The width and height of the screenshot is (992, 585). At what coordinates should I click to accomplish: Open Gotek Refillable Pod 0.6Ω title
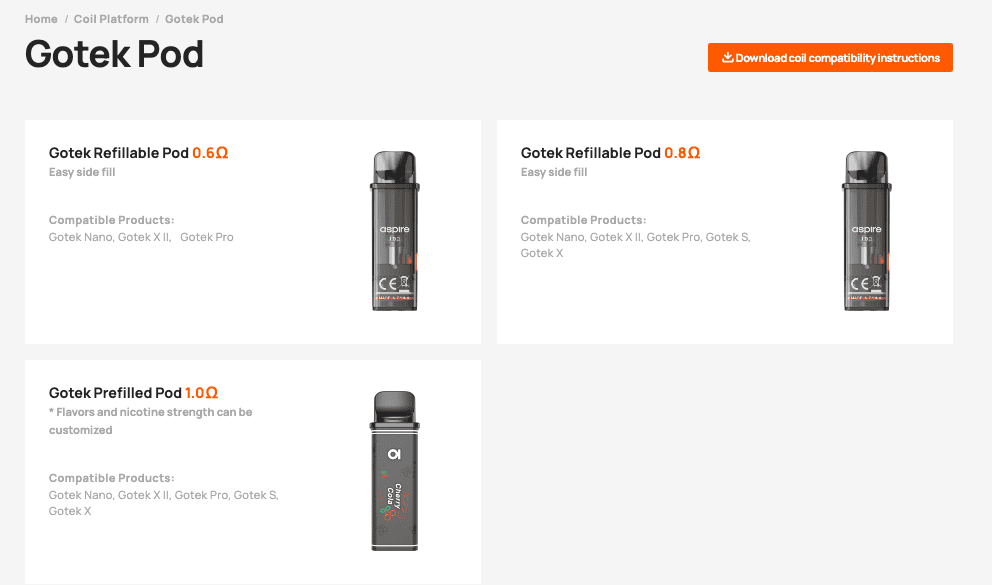click(x=139, y=153)
